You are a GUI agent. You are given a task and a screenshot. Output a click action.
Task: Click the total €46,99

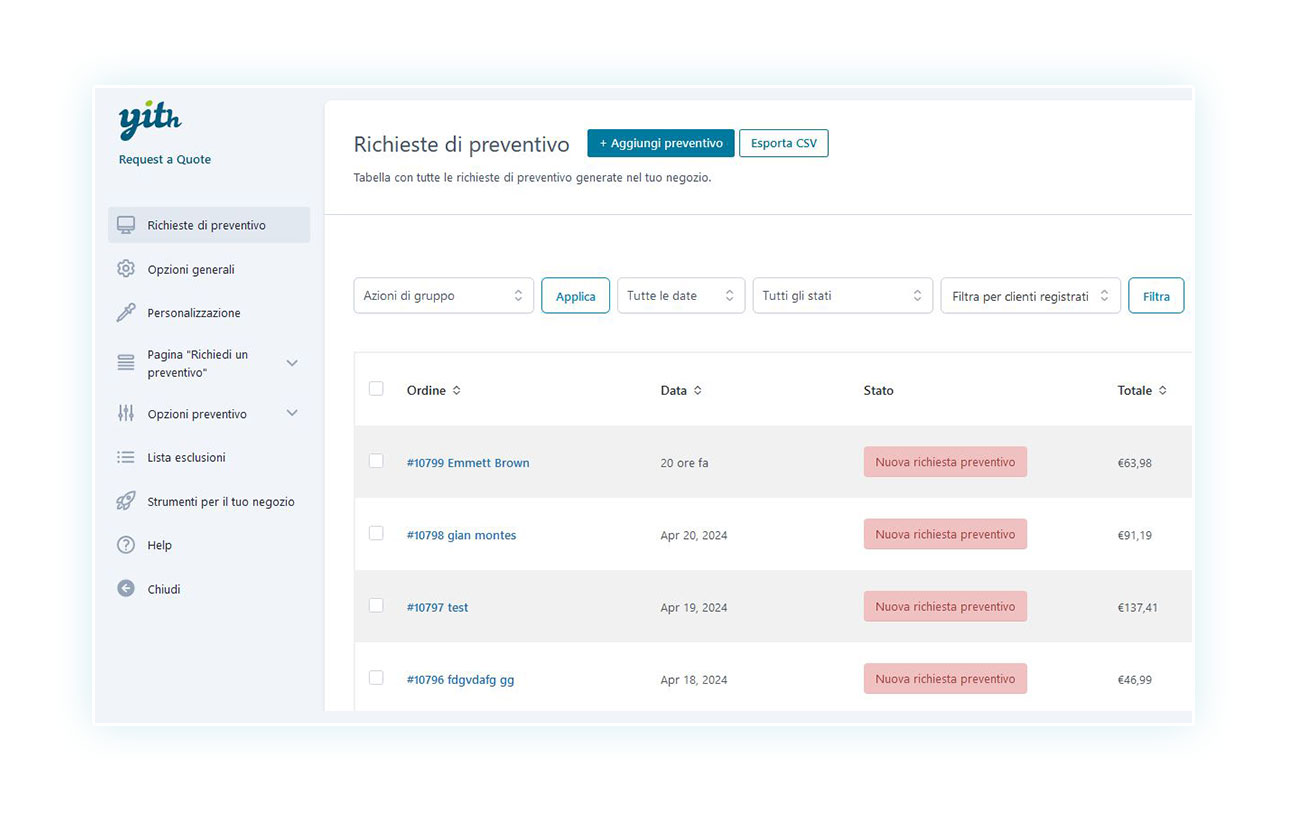click(1134, 679)
